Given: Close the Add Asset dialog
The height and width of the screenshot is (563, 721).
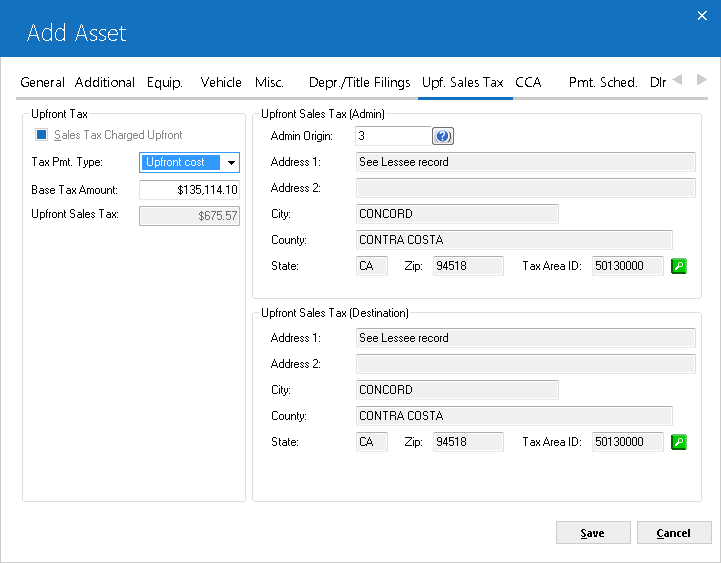Looking at the screenshot, I should 702,16.
